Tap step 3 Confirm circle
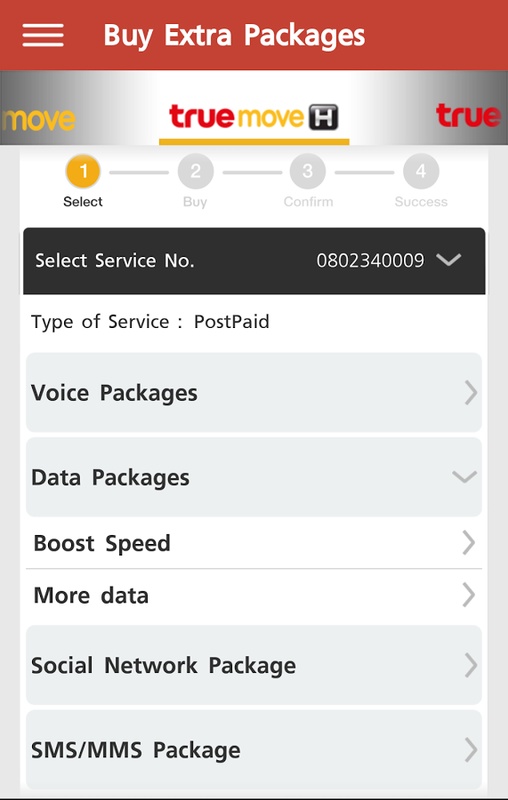 coord(308,172)
